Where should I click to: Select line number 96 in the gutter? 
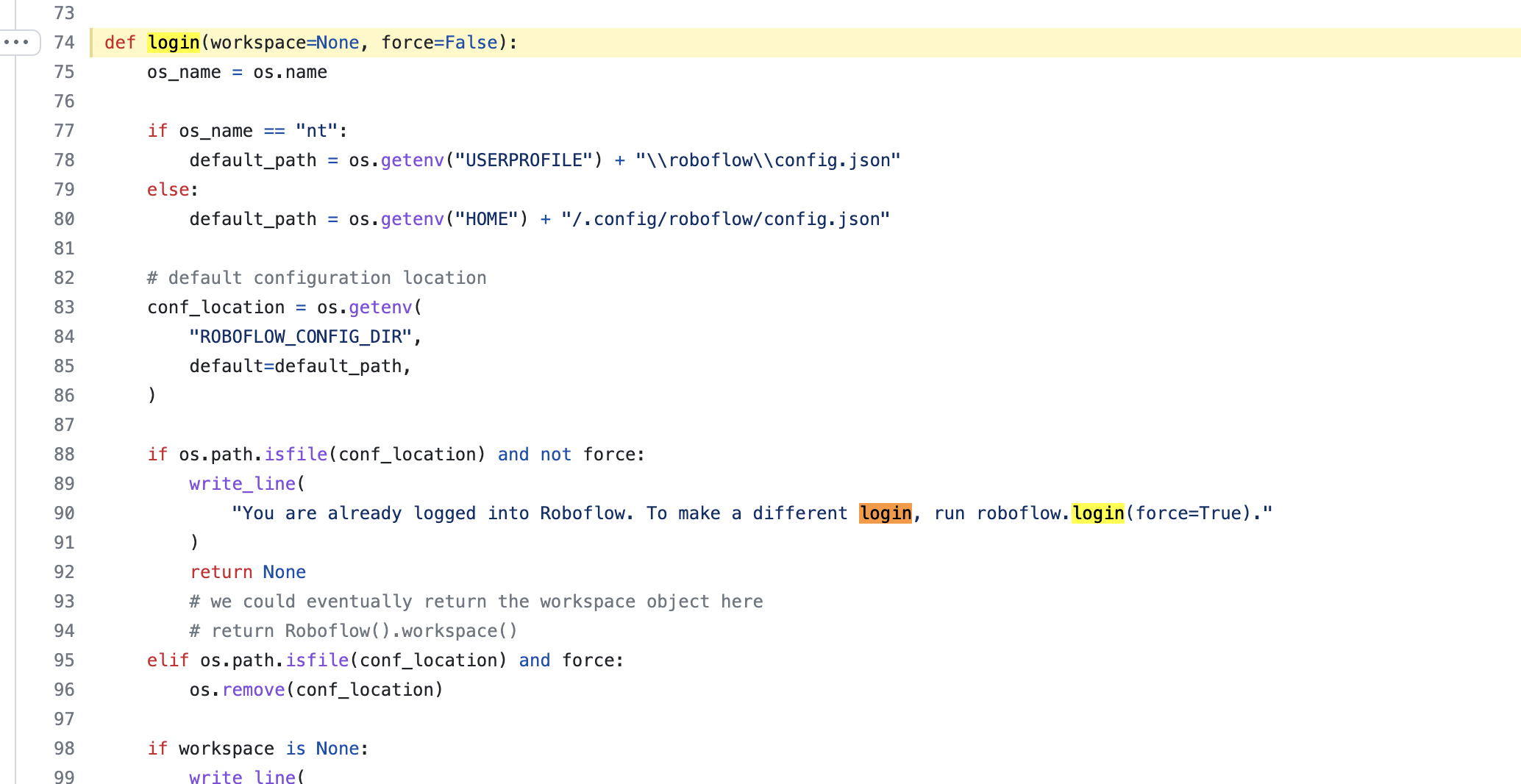pos(64,689)
